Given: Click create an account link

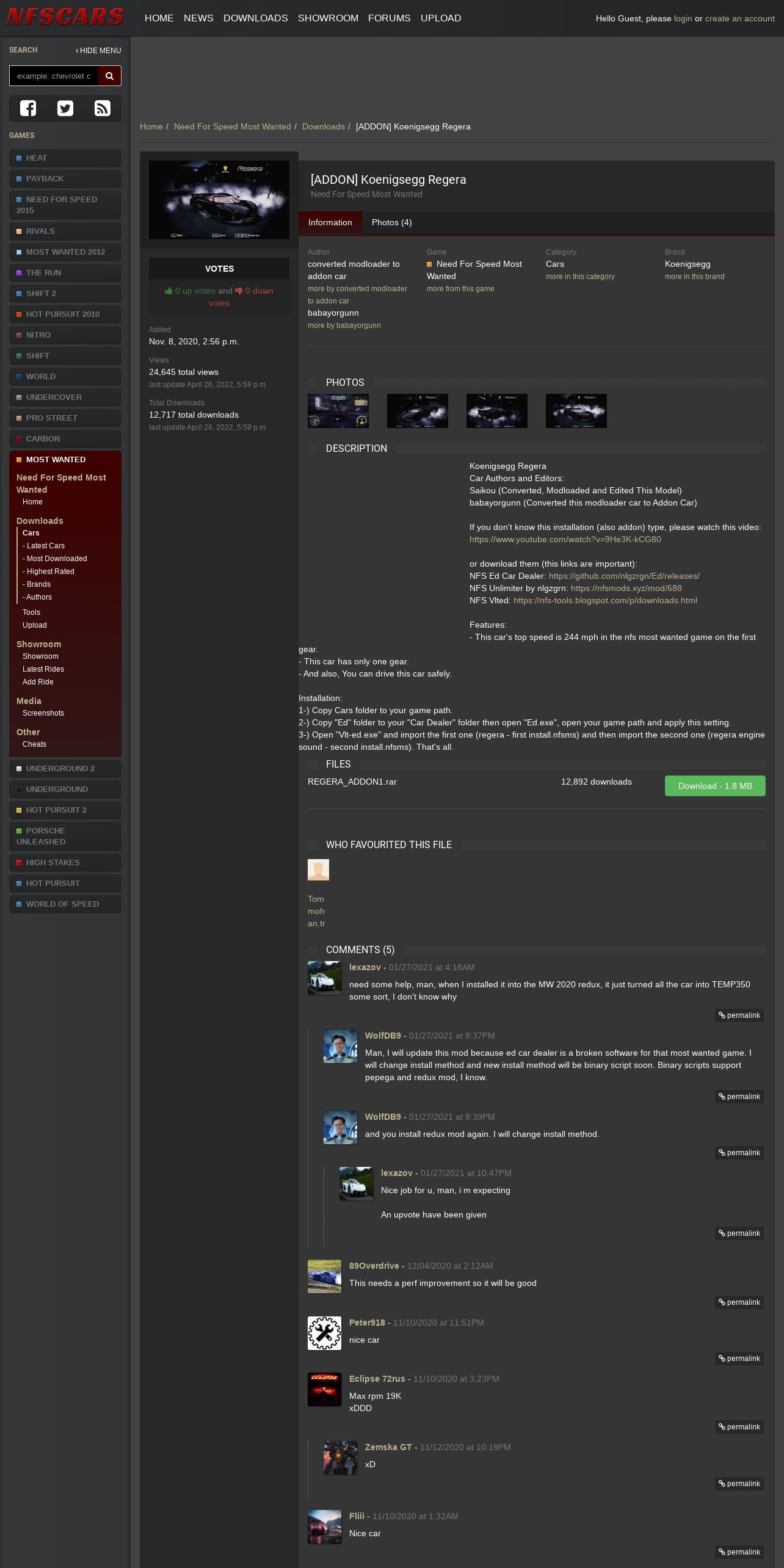Looking at the screenshot, I should coord(740,19).
